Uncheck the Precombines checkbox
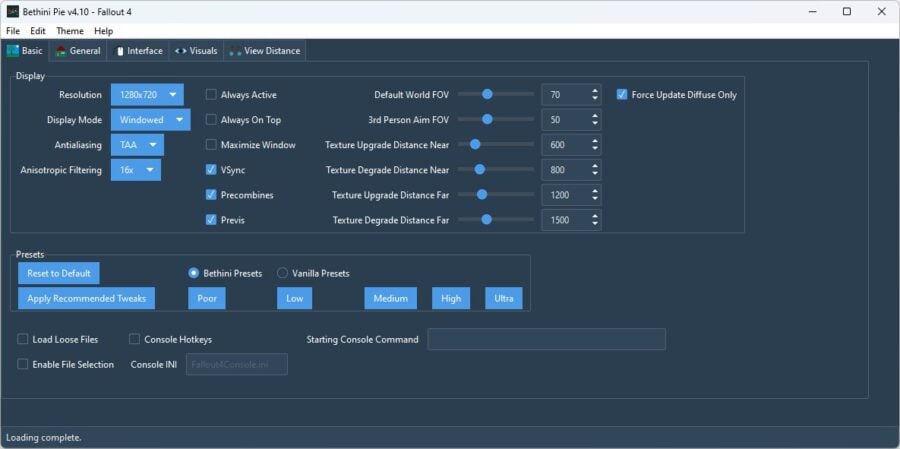 [211, 195]
